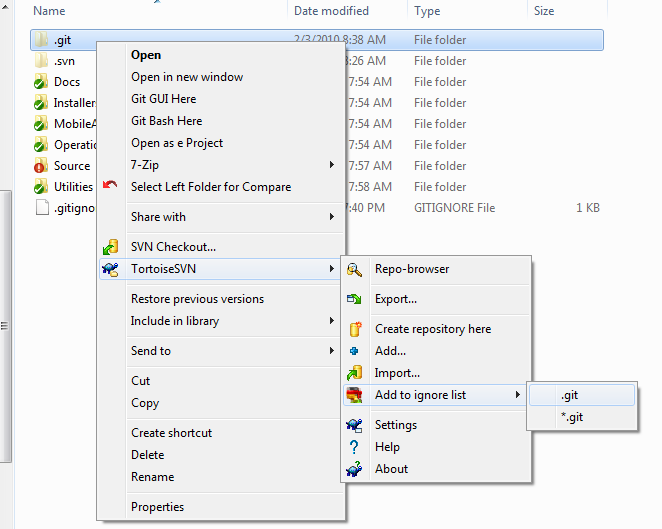Image resolution: width=662 pixels, height=529 pixels.
Task: Sort by the Date modified column header
Action: coord(348,11)
